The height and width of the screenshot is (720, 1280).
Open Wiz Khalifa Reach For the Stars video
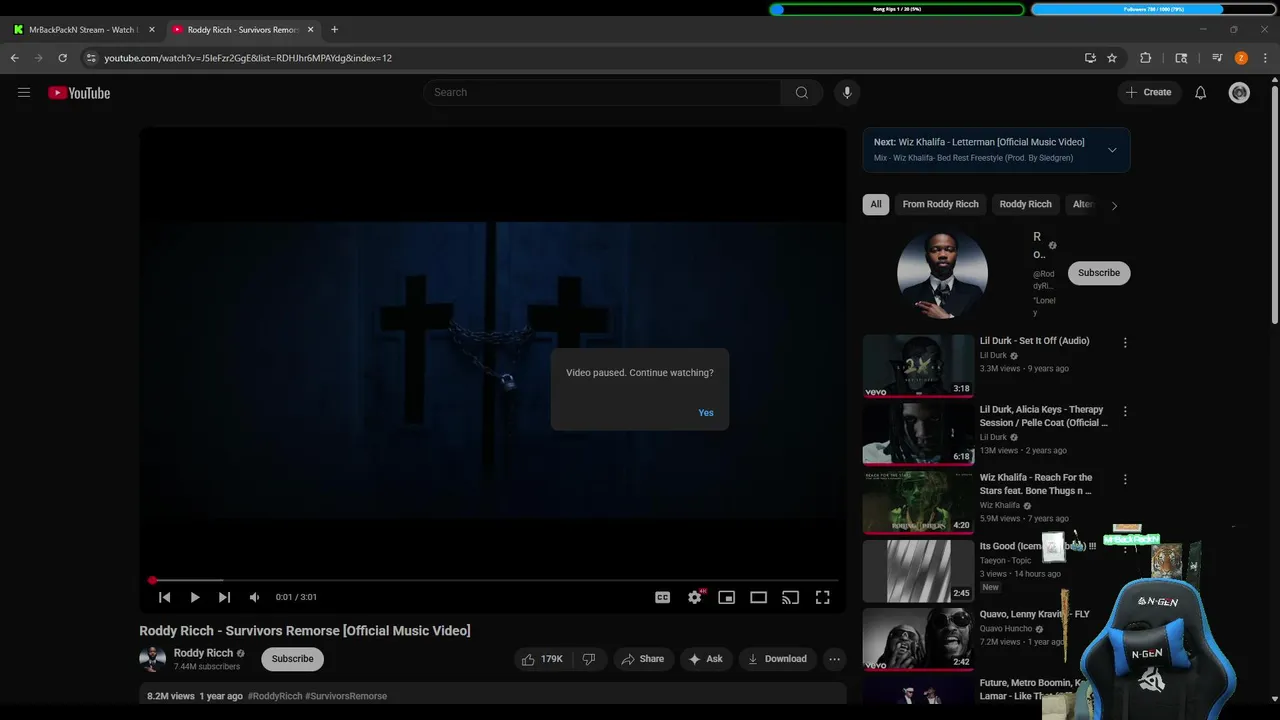point(918,503)
